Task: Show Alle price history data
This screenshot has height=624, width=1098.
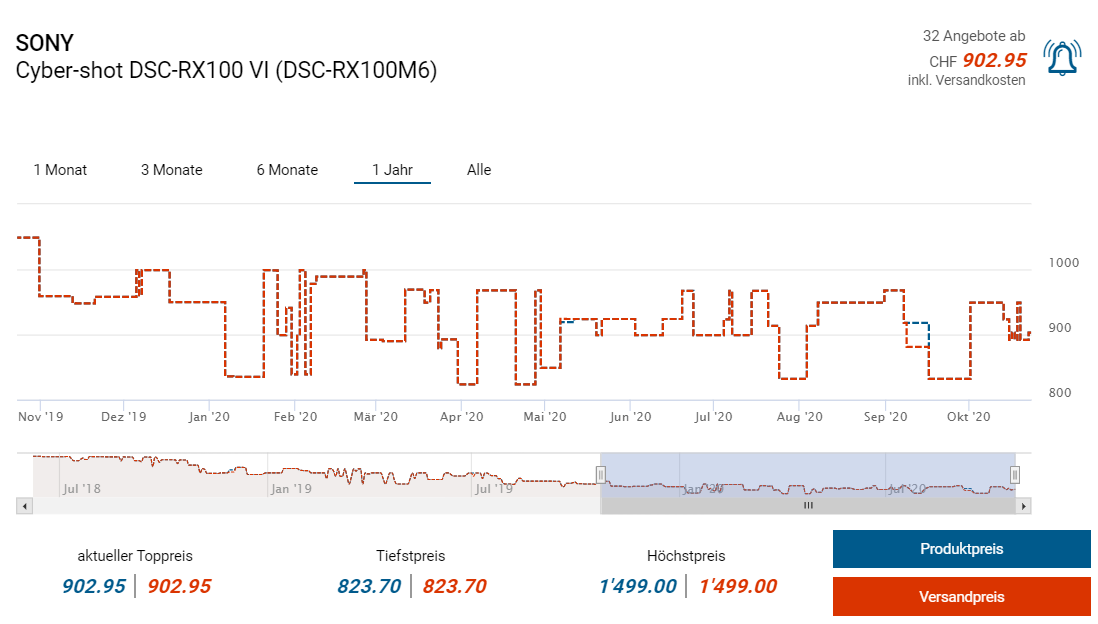Action: point(479,170)
